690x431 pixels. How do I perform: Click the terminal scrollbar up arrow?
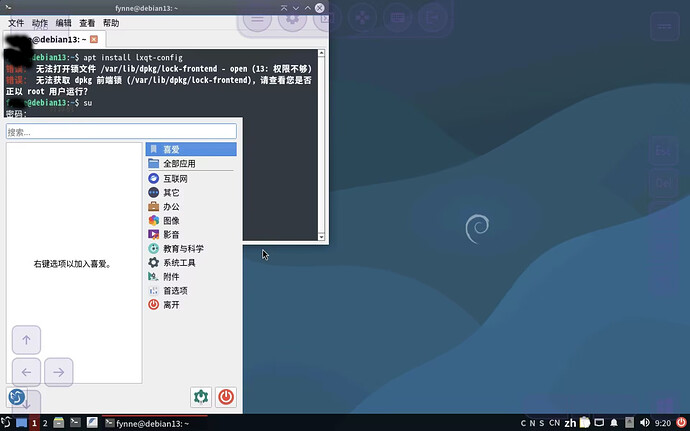click(x=321, y=53)
